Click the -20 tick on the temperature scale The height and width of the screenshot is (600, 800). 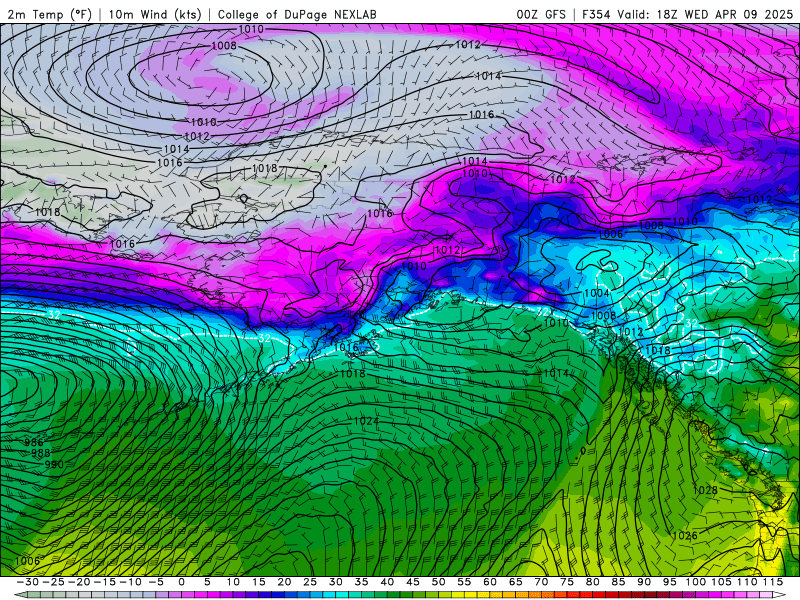pyautogui.click(x=79, y=582)
